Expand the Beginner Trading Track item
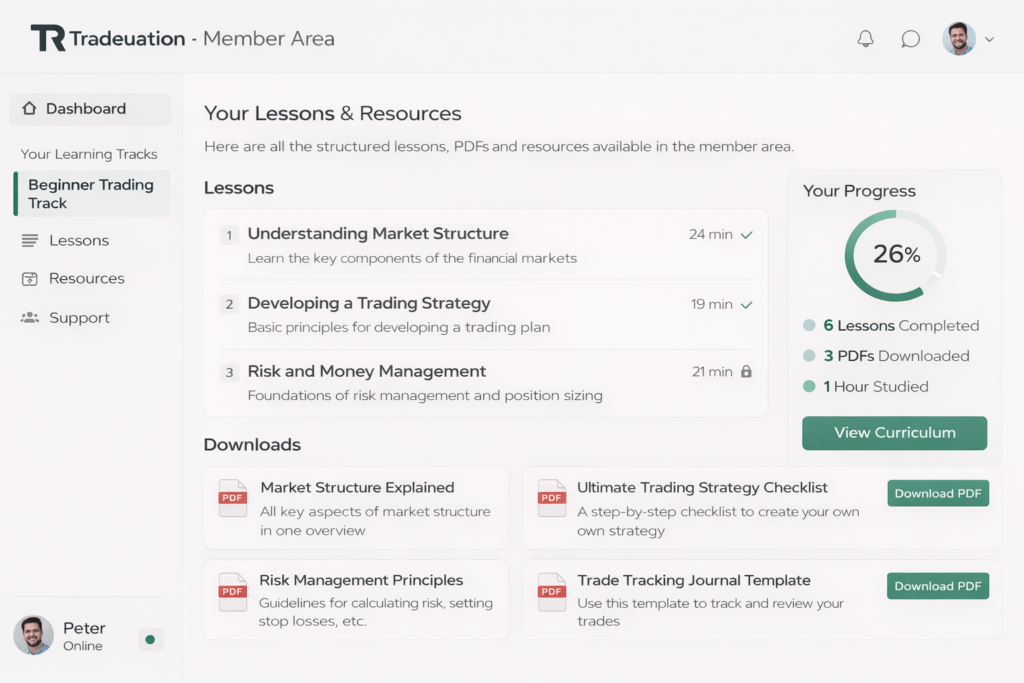The height and width of the screenshot is (683, 1024). [x=91, y=194]
